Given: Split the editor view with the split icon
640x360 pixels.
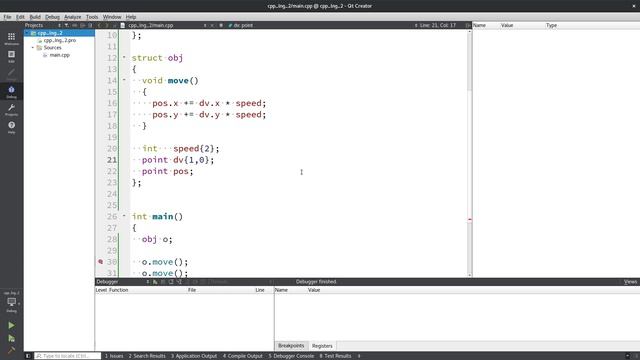Looking at the screenshot, I should (x=468, y=25).
